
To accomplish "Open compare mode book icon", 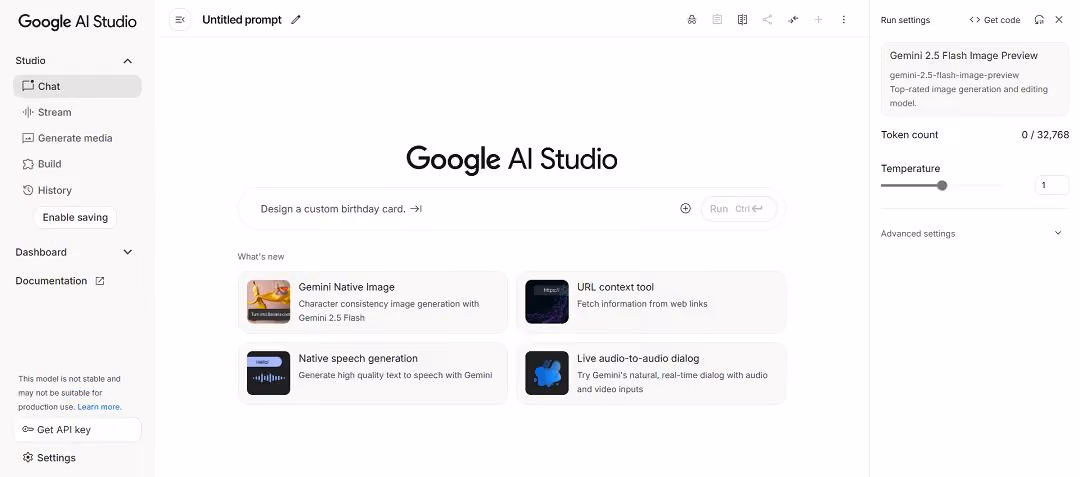I will (742, 20).
